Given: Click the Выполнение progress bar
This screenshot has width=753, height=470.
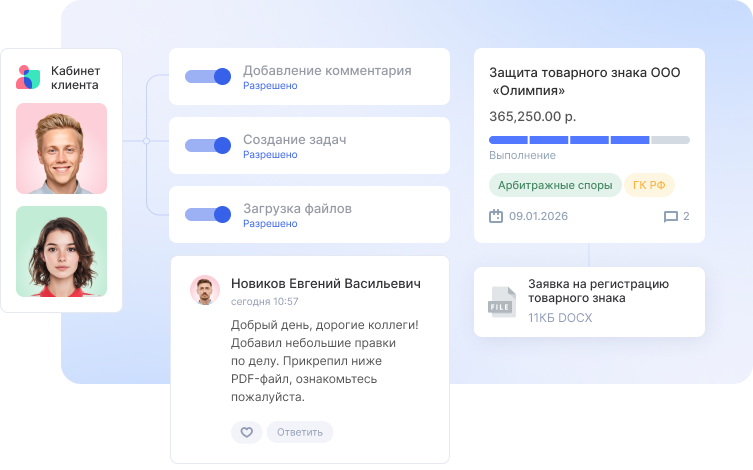Looking at the screenshot, I should (589, 140).
